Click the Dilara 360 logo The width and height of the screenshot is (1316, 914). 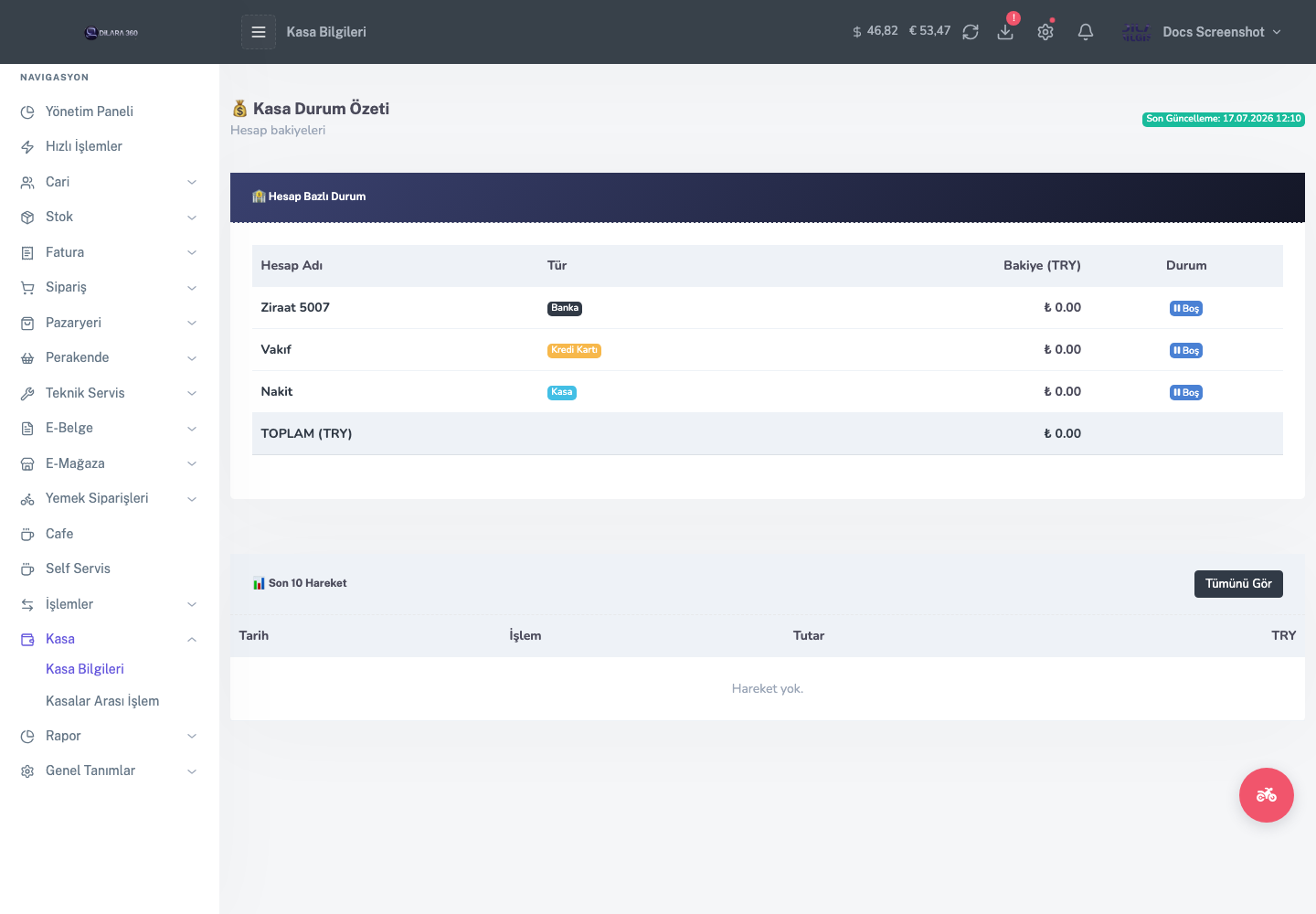pyautogui.click(x=111, y=32)
